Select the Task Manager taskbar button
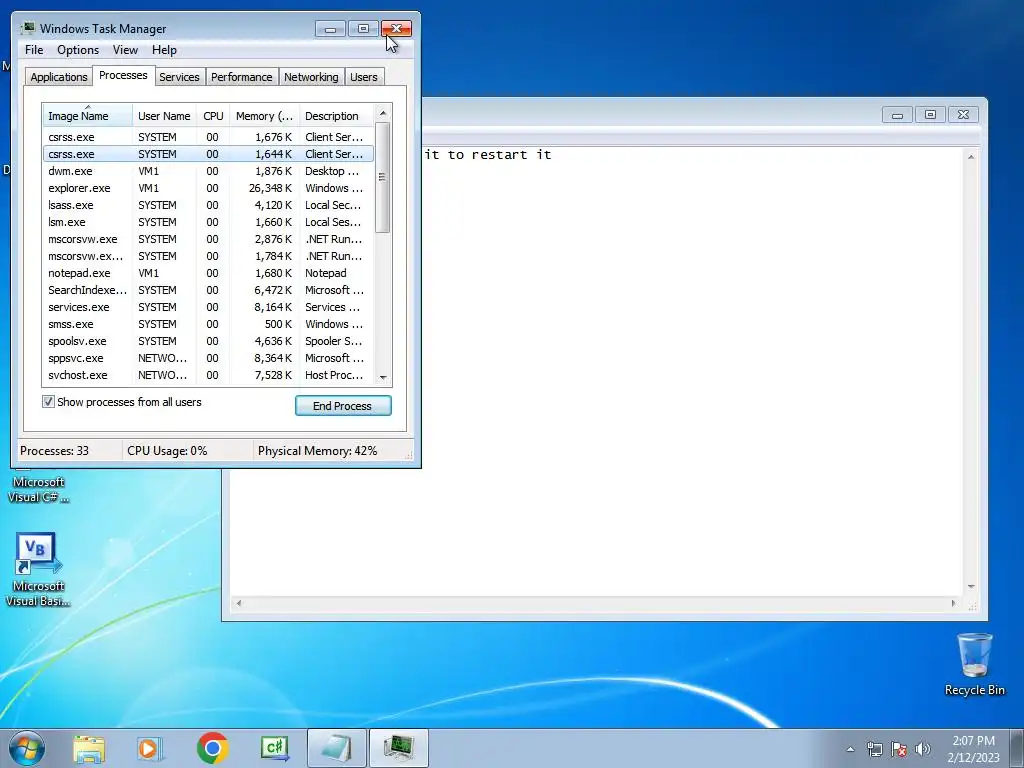The width and height of the screenshot is (1024, 768). (399, 748)
